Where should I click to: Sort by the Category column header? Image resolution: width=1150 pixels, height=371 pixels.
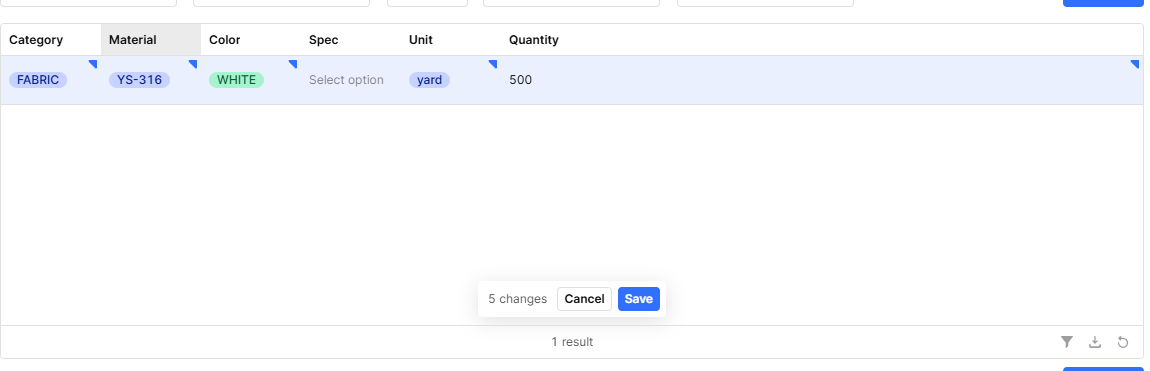[36, 40]
